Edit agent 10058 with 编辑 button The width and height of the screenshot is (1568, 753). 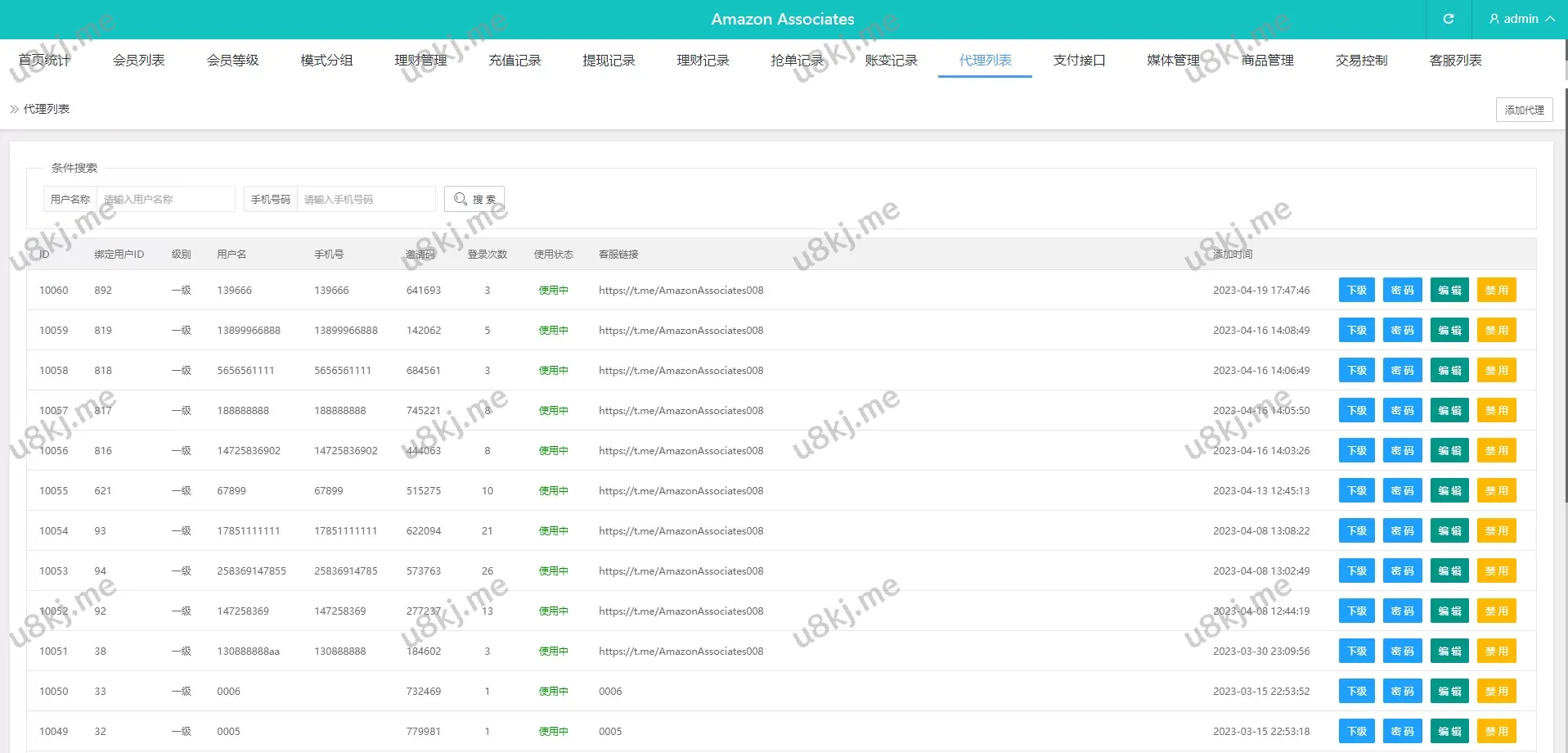point(1449,371)
